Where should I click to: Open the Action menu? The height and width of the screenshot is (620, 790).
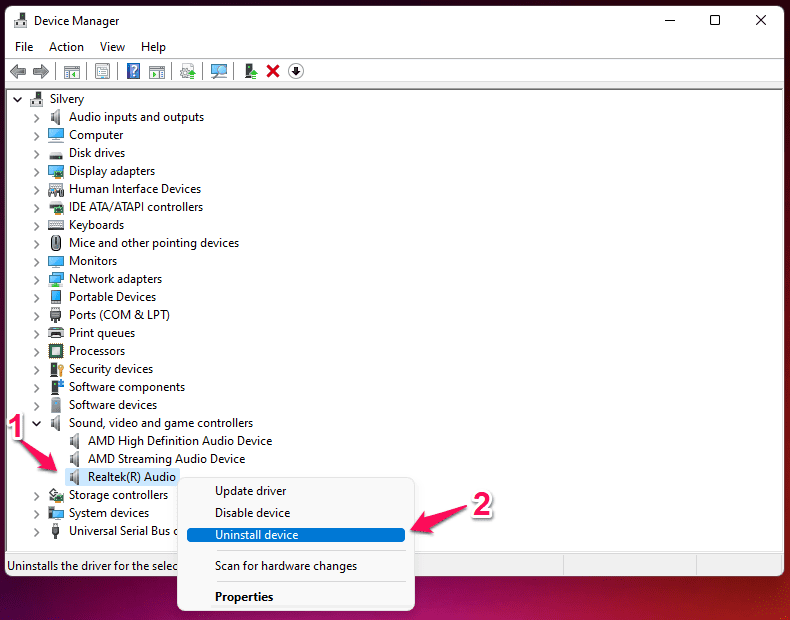(66, 47)
